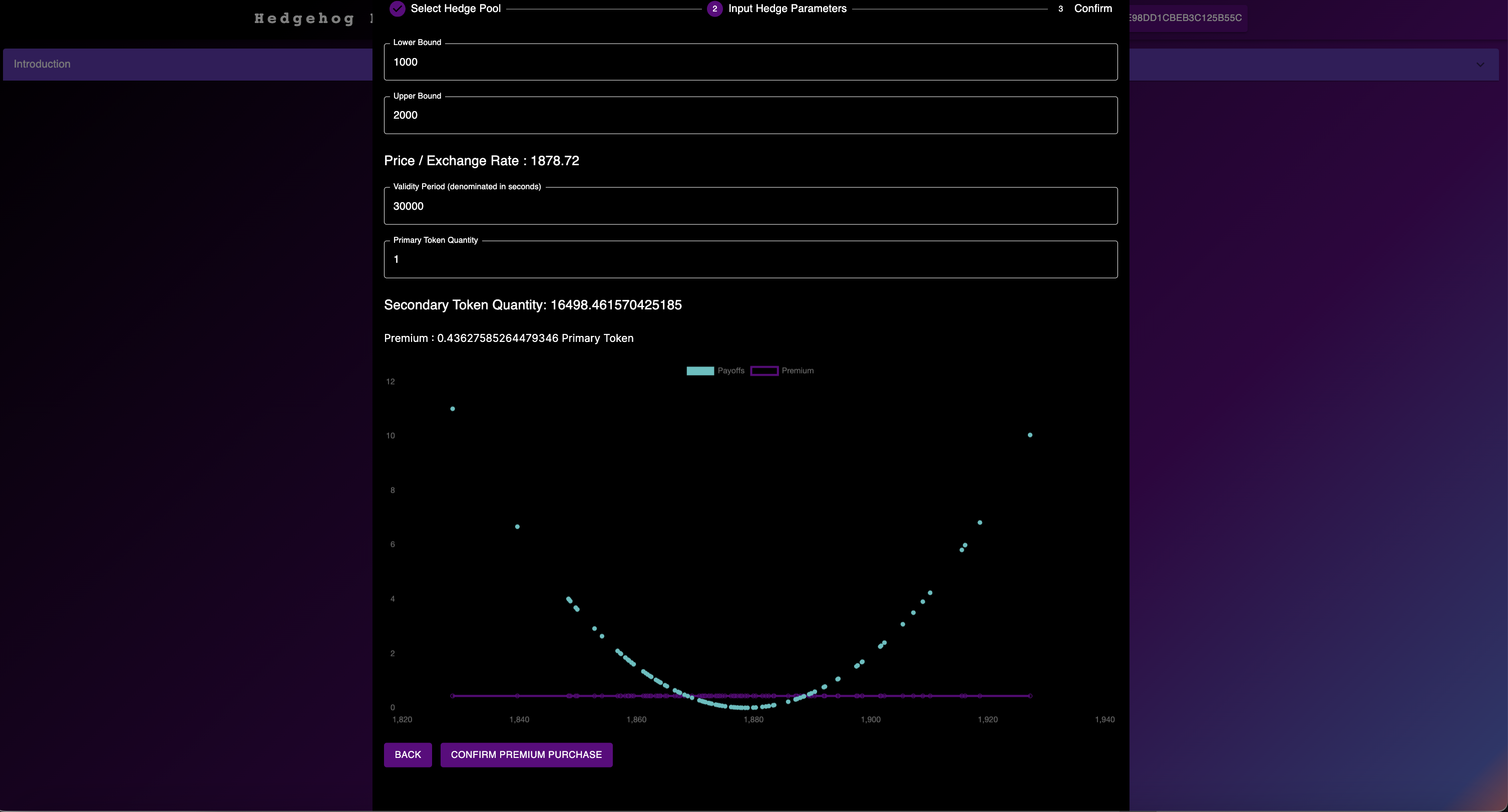Viewport: 1508px width, 812px height.
Task: Click CONFIRM PREMIUM PURCHASE button
Action: (x=526, y=754)
